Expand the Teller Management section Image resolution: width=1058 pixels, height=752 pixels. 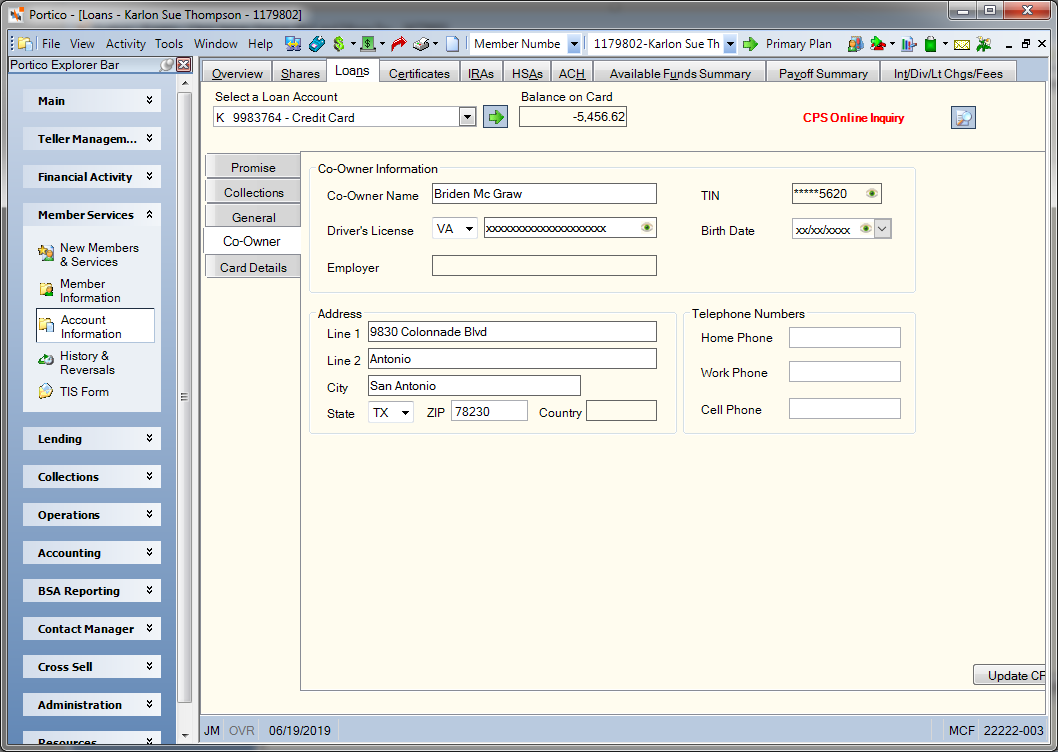92,138
